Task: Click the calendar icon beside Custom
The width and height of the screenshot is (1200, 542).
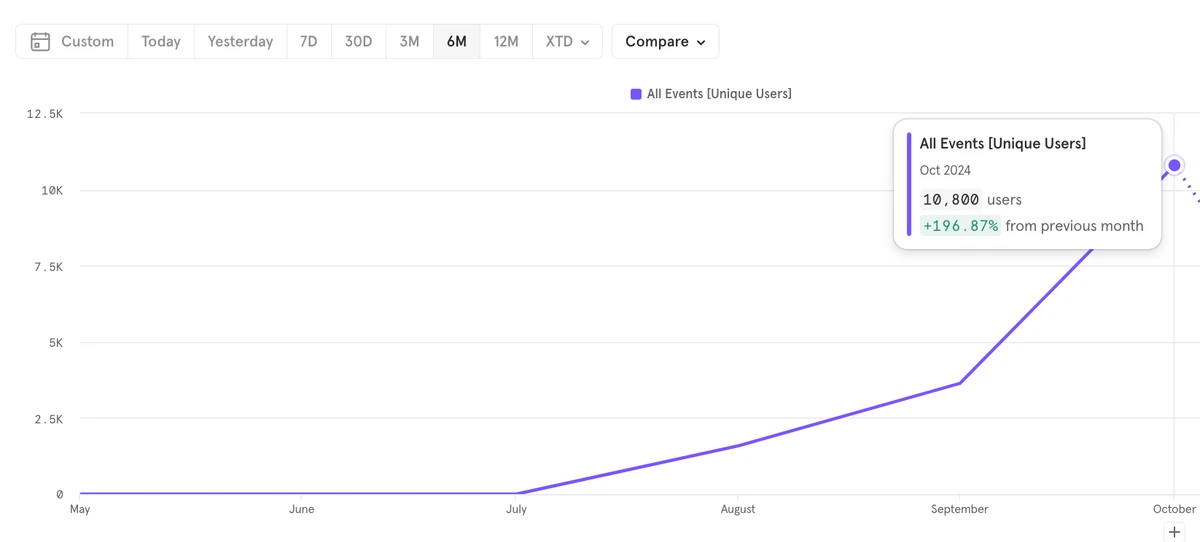Action: click(x=40, y=42)
